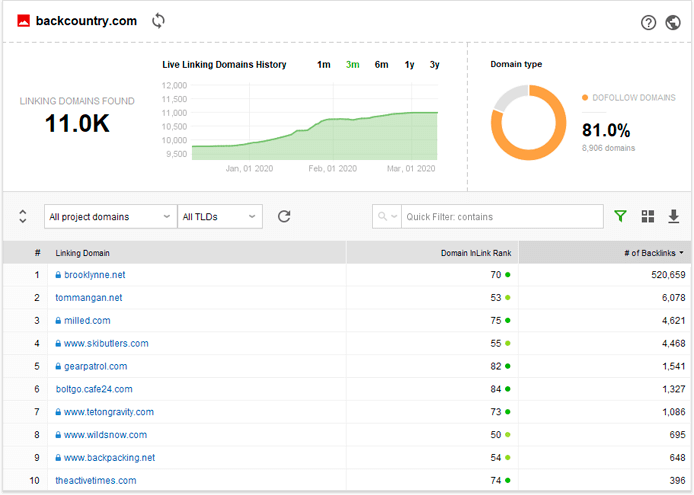This screenshot has height=495, width=694.
Task: Click the 11.0K linking domains total
Action: (x=77, y=124)
